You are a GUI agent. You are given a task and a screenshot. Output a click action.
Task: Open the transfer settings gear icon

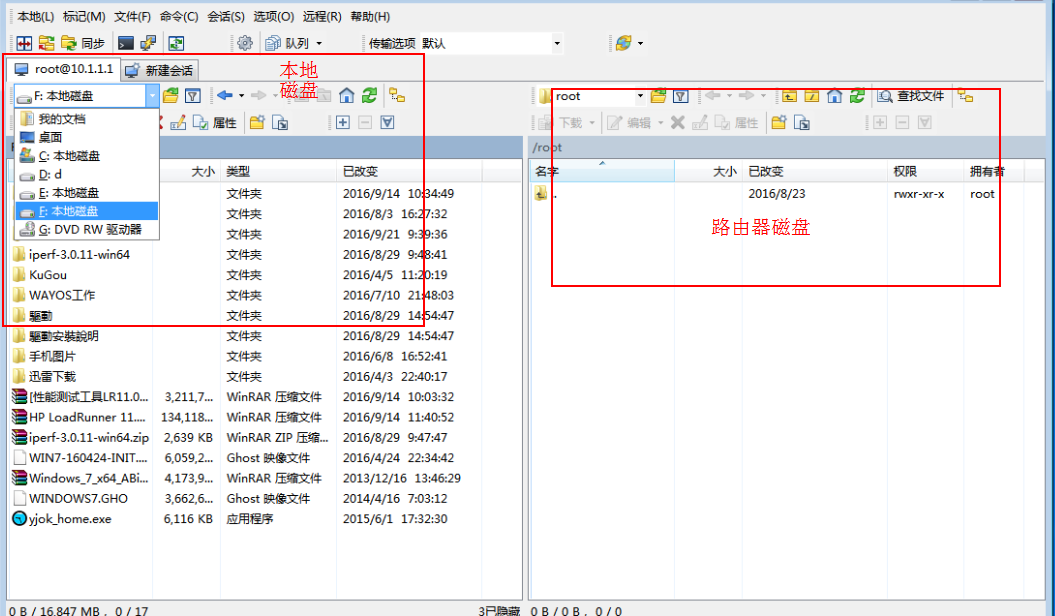pos(245,43)
